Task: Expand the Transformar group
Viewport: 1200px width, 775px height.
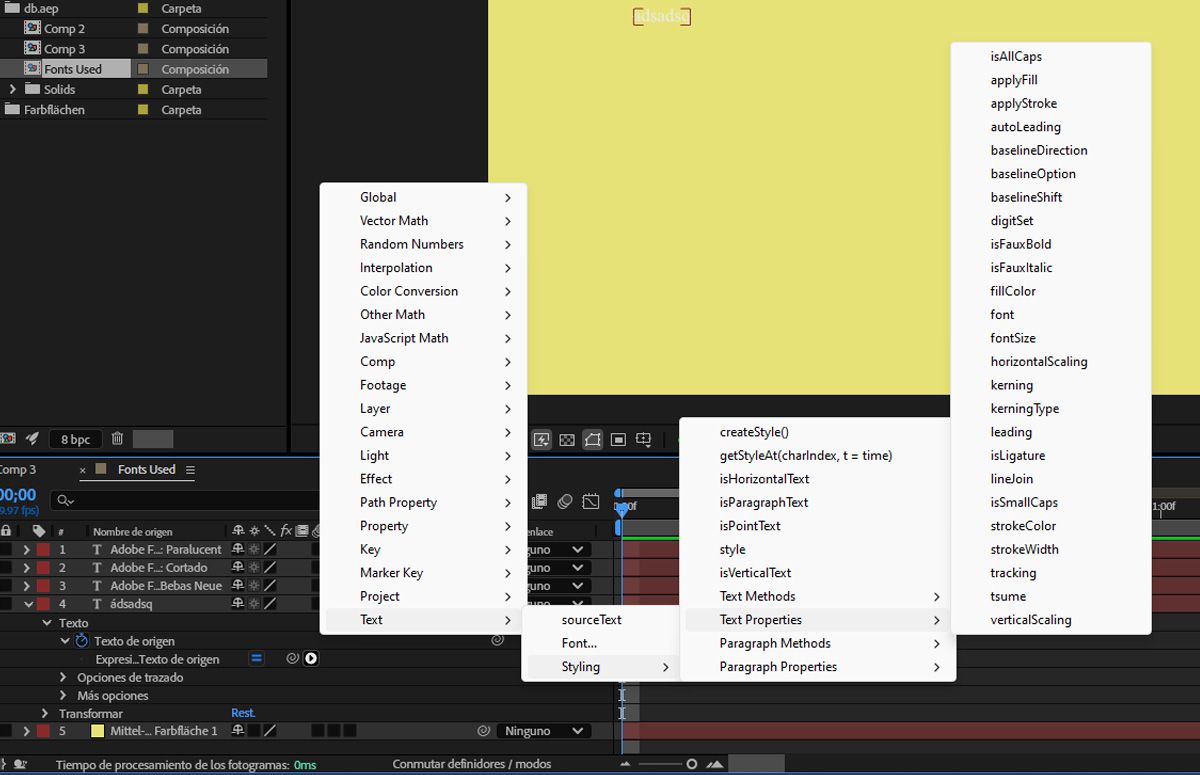Action: [45, 713]
